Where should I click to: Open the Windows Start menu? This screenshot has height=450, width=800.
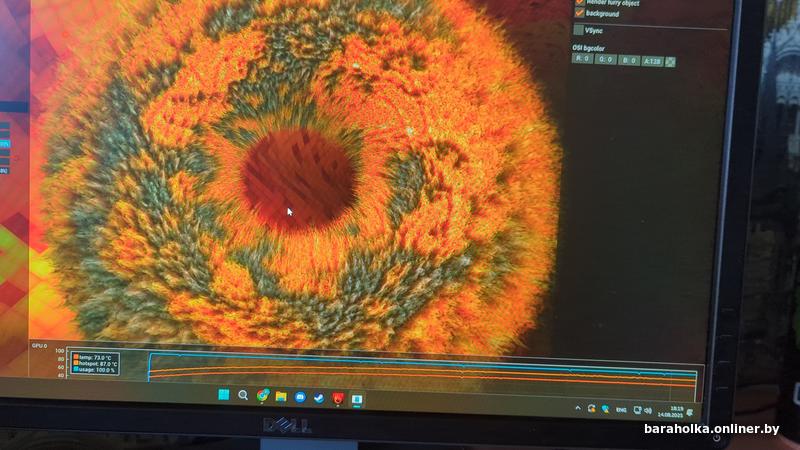pos(223,394)
